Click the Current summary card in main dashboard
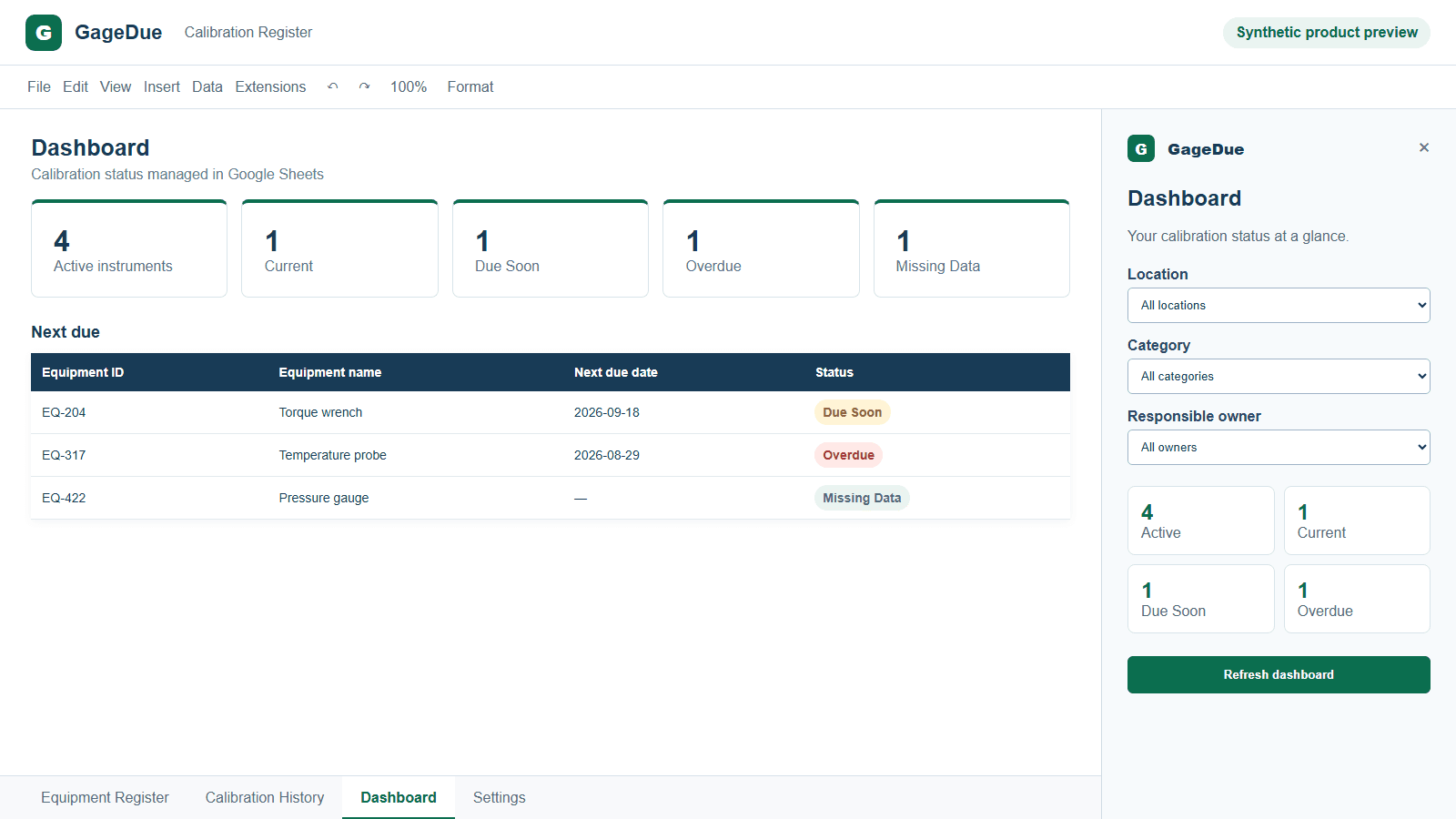The image size is (1456, 819). tap(339, 248)
